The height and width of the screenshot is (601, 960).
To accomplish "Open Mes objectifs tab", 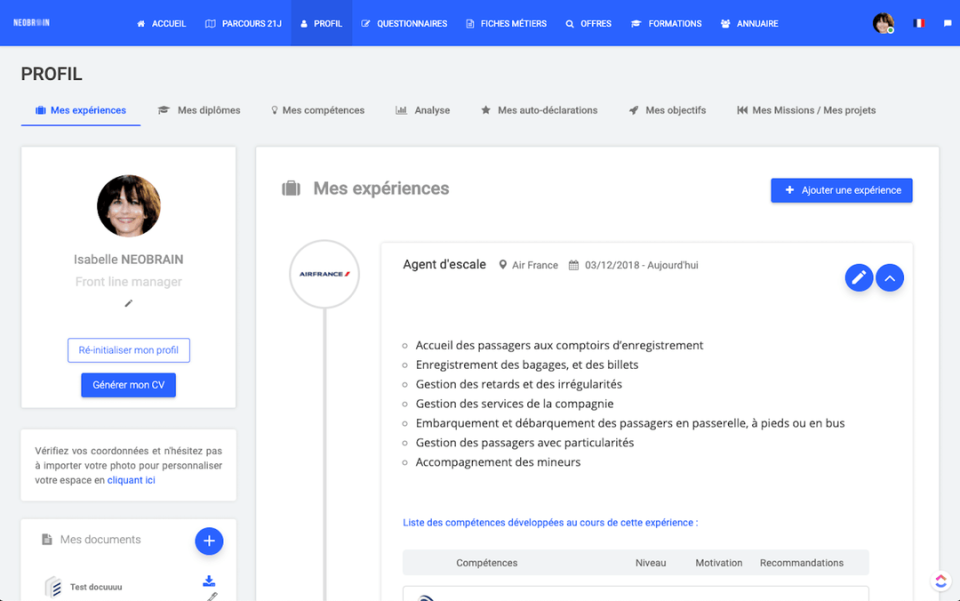I will click(x=667, y=110).
